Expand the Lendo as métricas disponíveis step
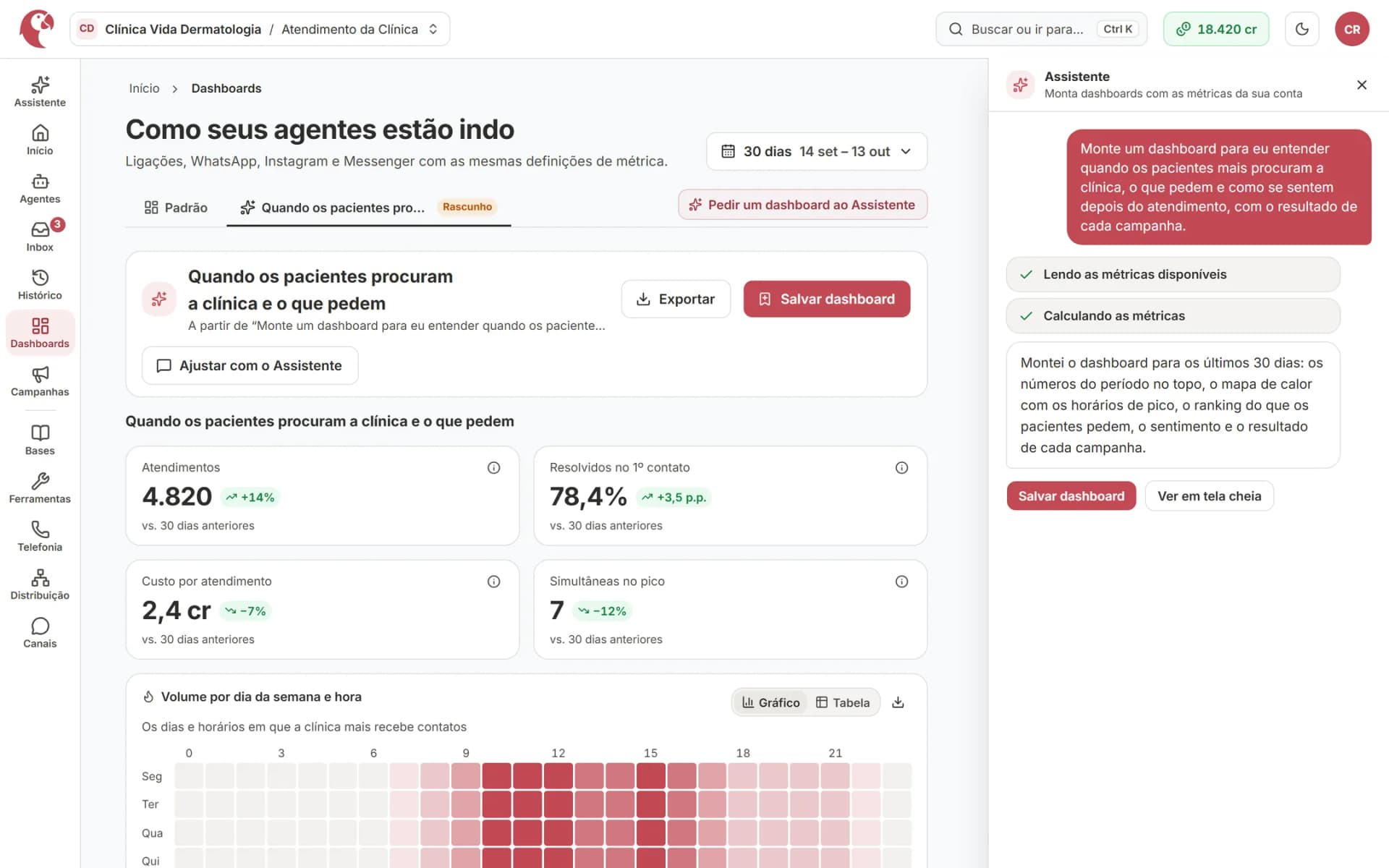This screenshot has width=1389, height=868. click(1173, 275)
